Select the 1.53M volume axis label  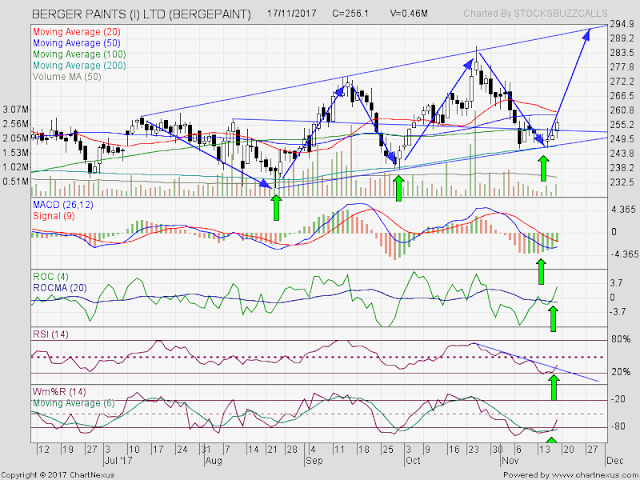pyautogui.click(x=16, y=153)
